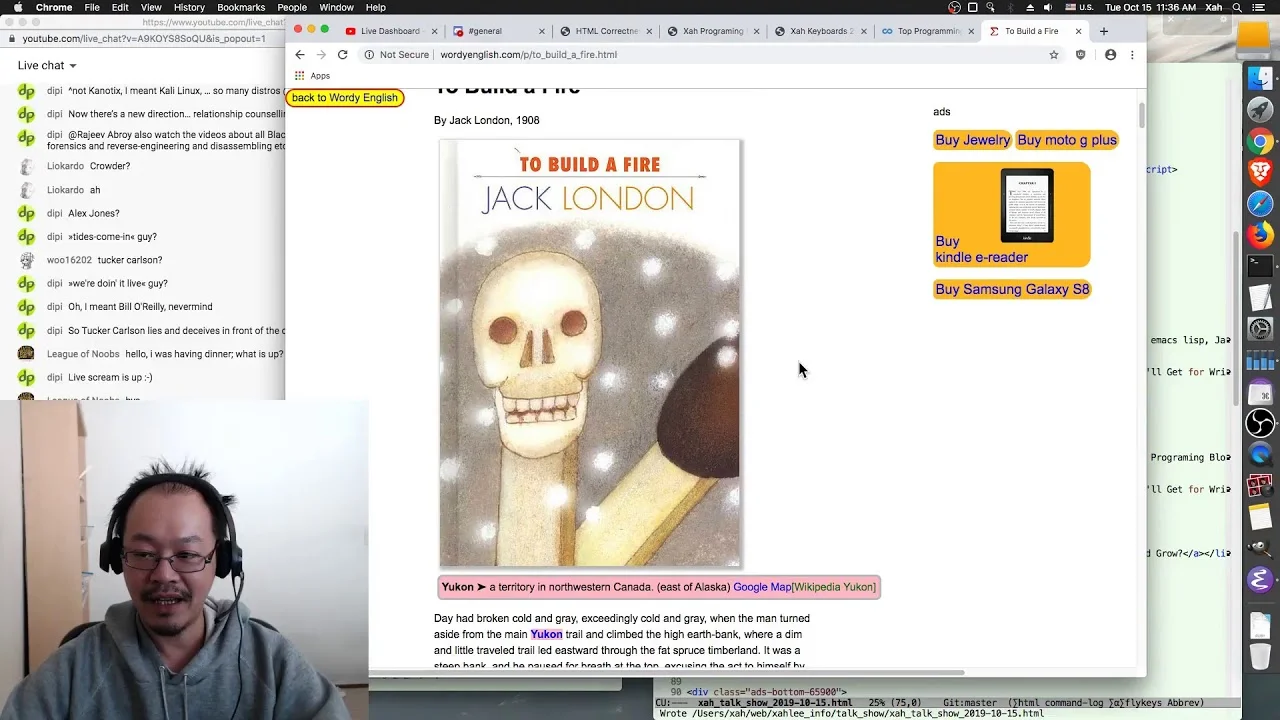Select chat message 'Live scream is up :-)'
The width and height of the screenshot is (1280, 720).
point(110,378)
